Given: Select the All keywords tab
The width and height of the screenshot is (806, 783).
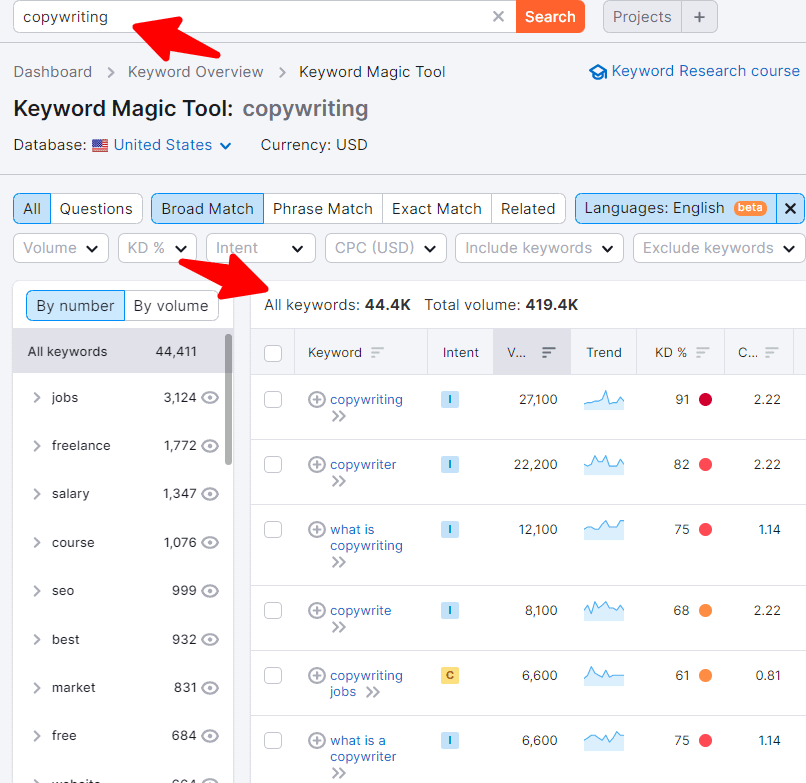Looking at the screenshot, I should point(32,208).
